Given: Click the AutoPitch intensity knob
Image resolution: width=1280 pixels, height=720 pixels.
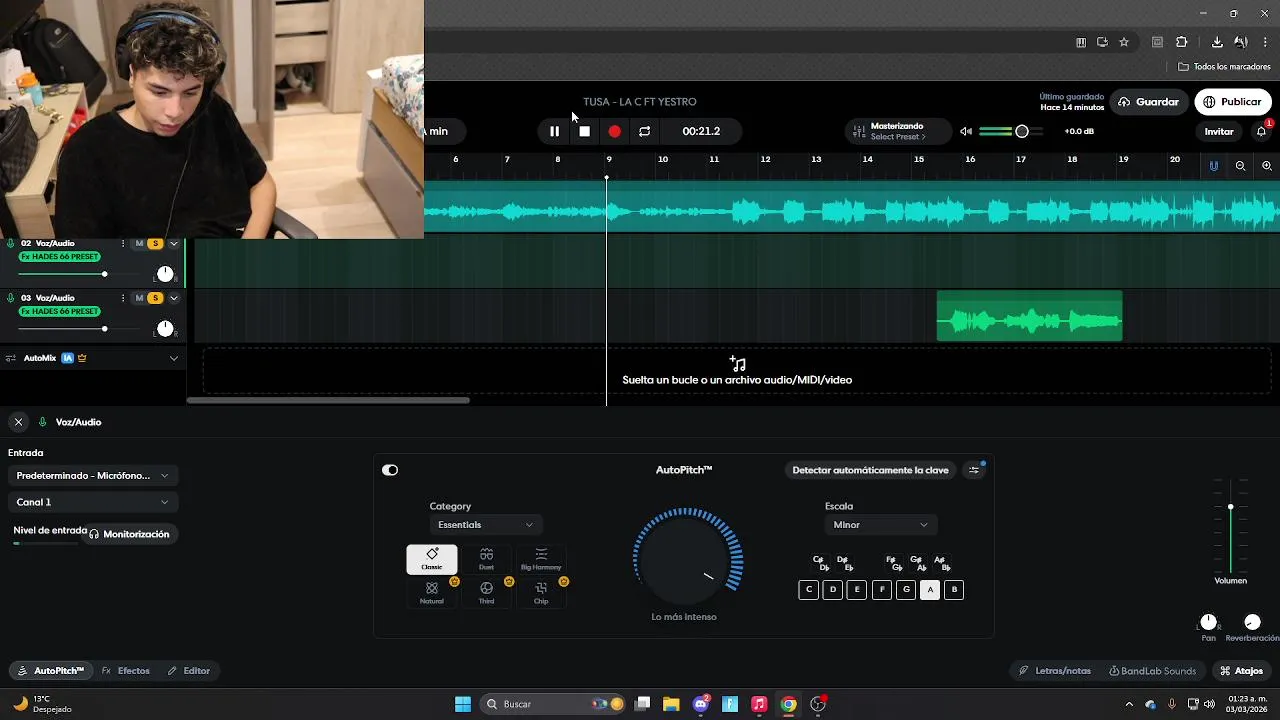Looking at the screenshot, I should [684, 560].
